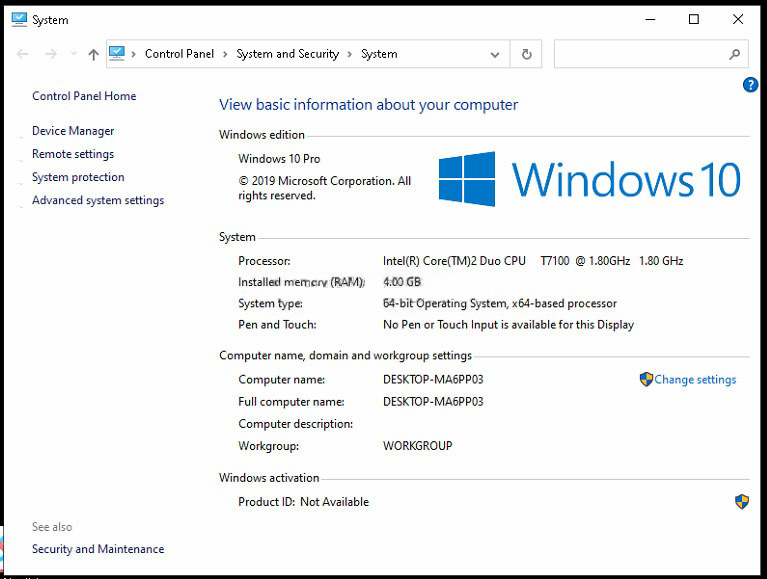Open Device Manager
This screenshot has height=579, width=767.
coord(73,131)
